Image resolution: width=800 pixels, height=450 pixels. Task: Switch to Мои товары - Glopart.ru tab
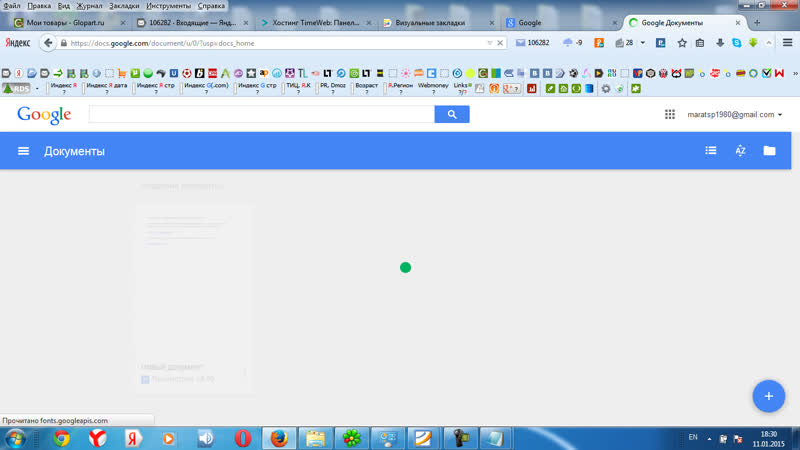click(x=65, y=23)
